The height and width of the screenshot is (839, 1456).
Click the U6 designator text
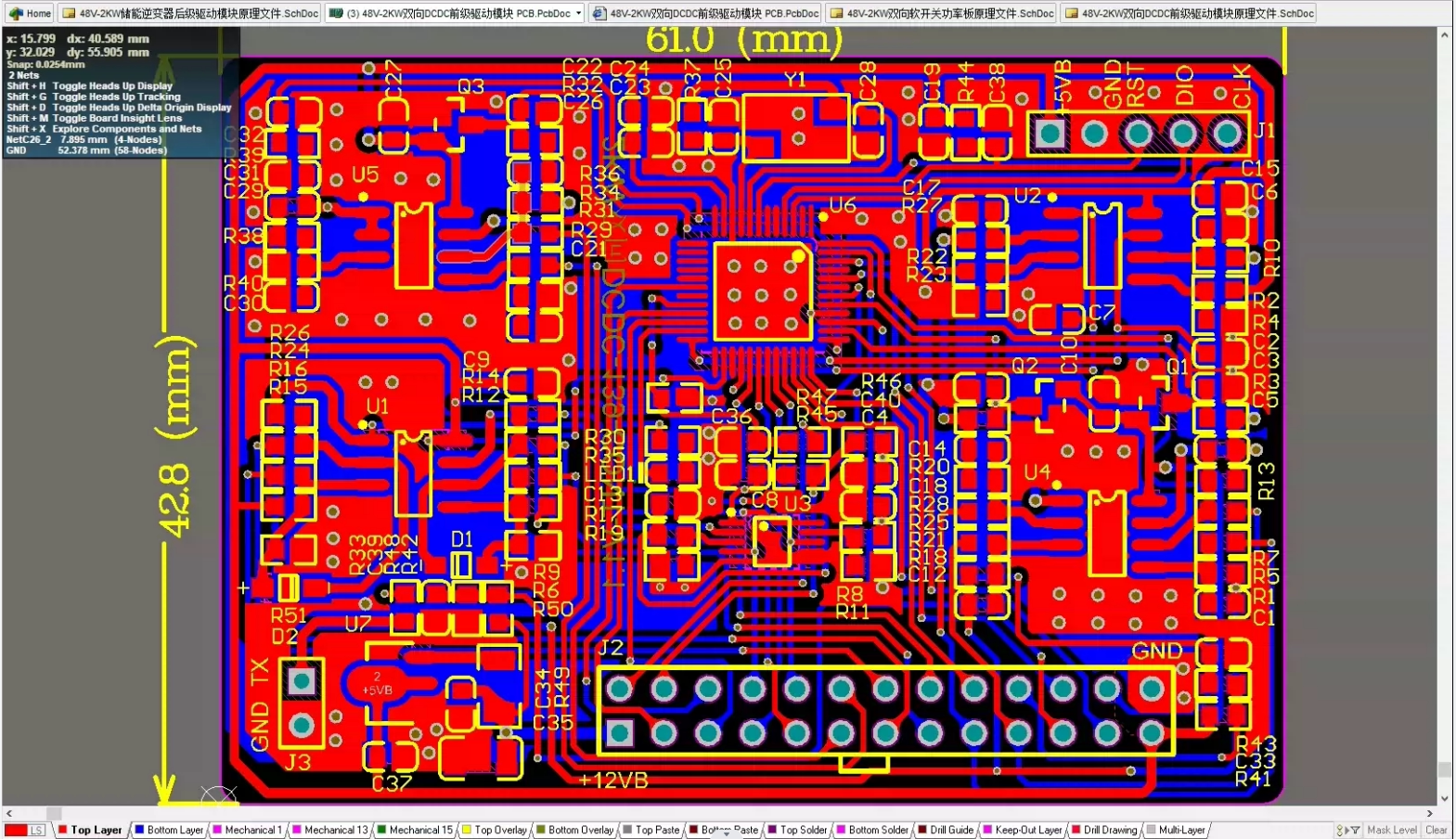842,205
